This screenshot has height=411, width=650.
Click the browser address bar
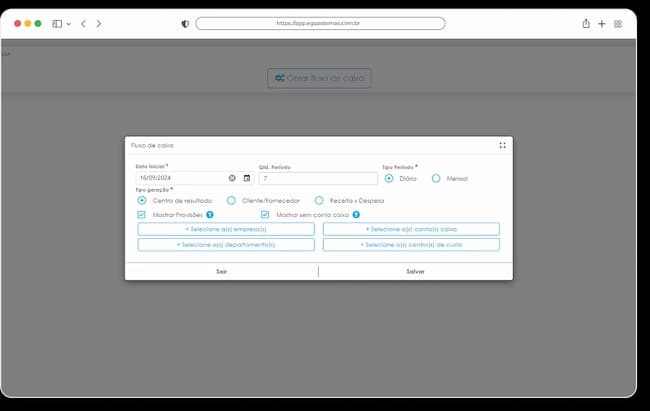(x=320, y=23)
